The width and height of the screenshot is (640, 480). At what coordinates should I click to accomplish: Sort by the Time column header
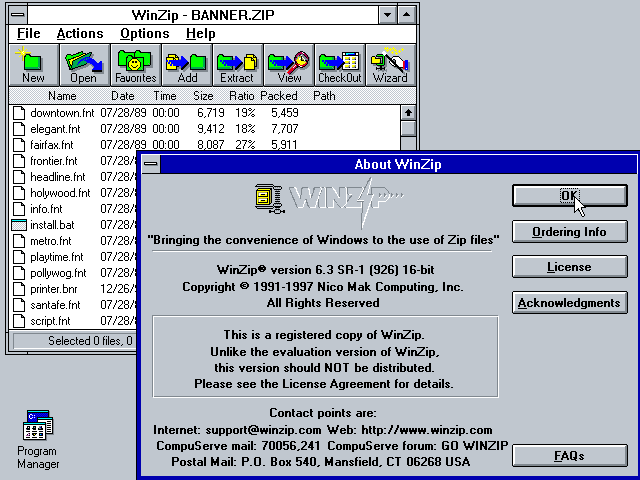click(165, 96)
